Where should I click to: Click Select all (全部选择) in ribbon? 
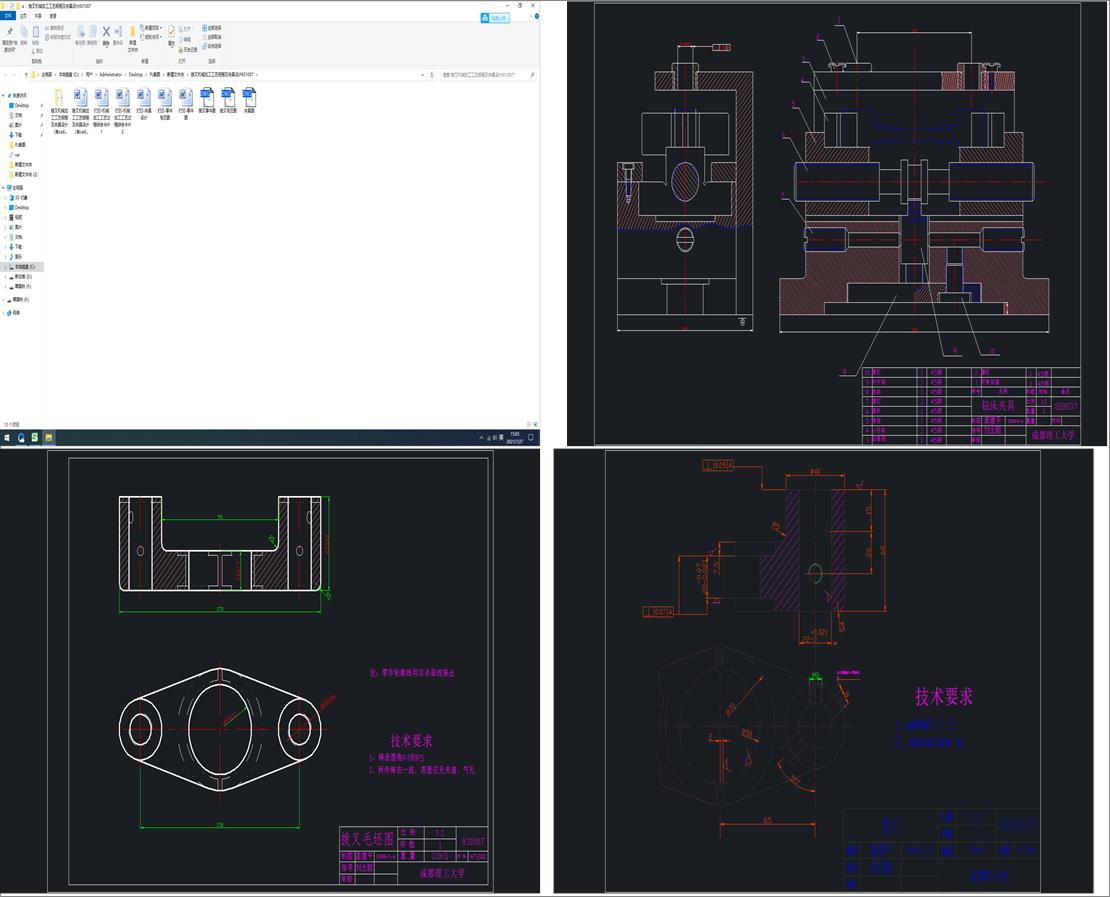[212, 28]
